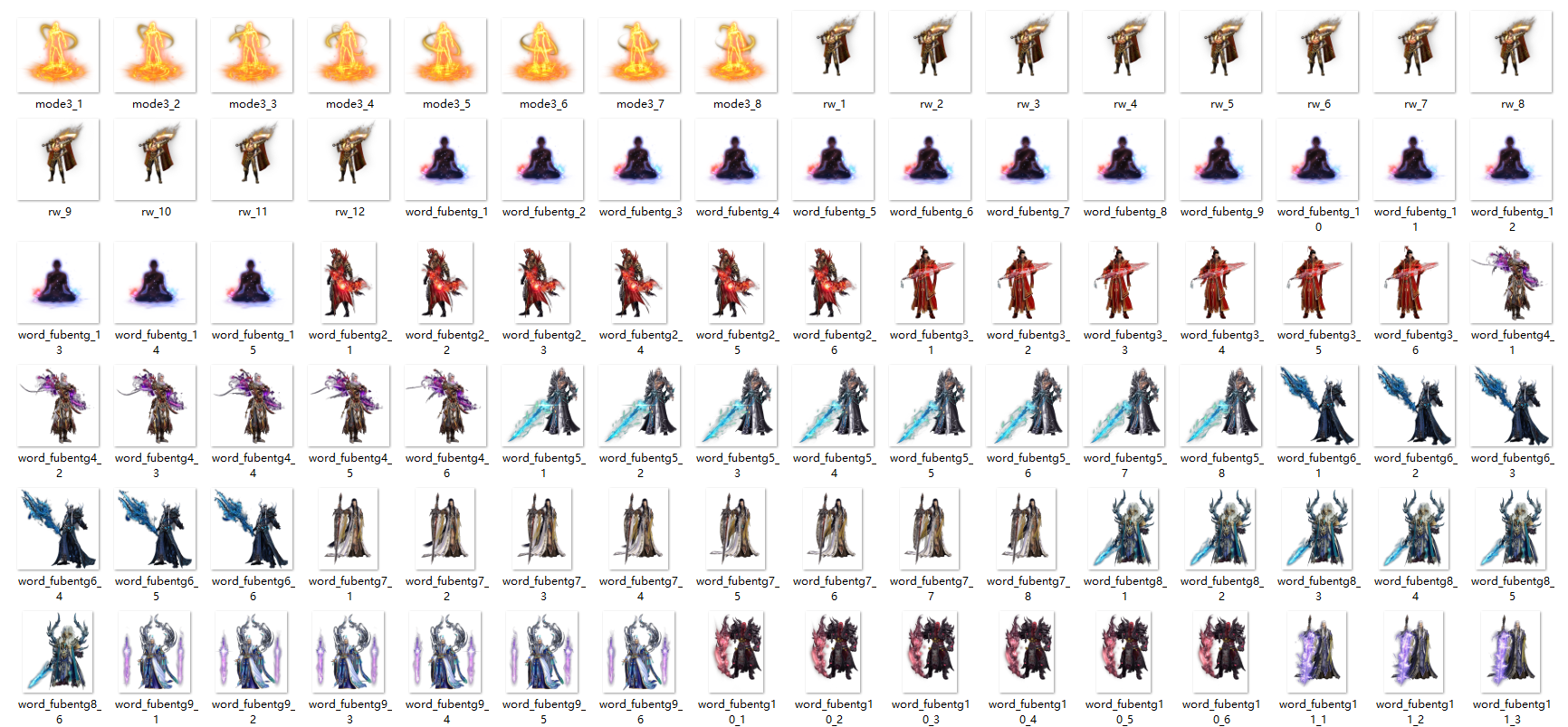Click the file name rw_9
The image size is (1568, 727).
pyautogui.click(x=59, y=212)
